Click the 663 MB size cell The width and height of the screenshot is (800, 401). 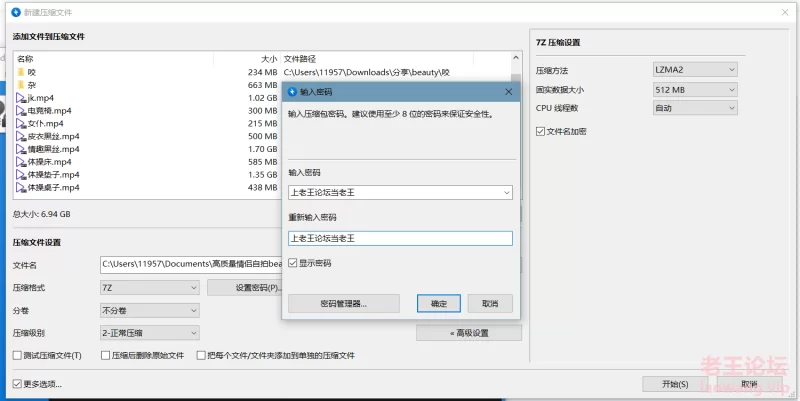point(263,85)
